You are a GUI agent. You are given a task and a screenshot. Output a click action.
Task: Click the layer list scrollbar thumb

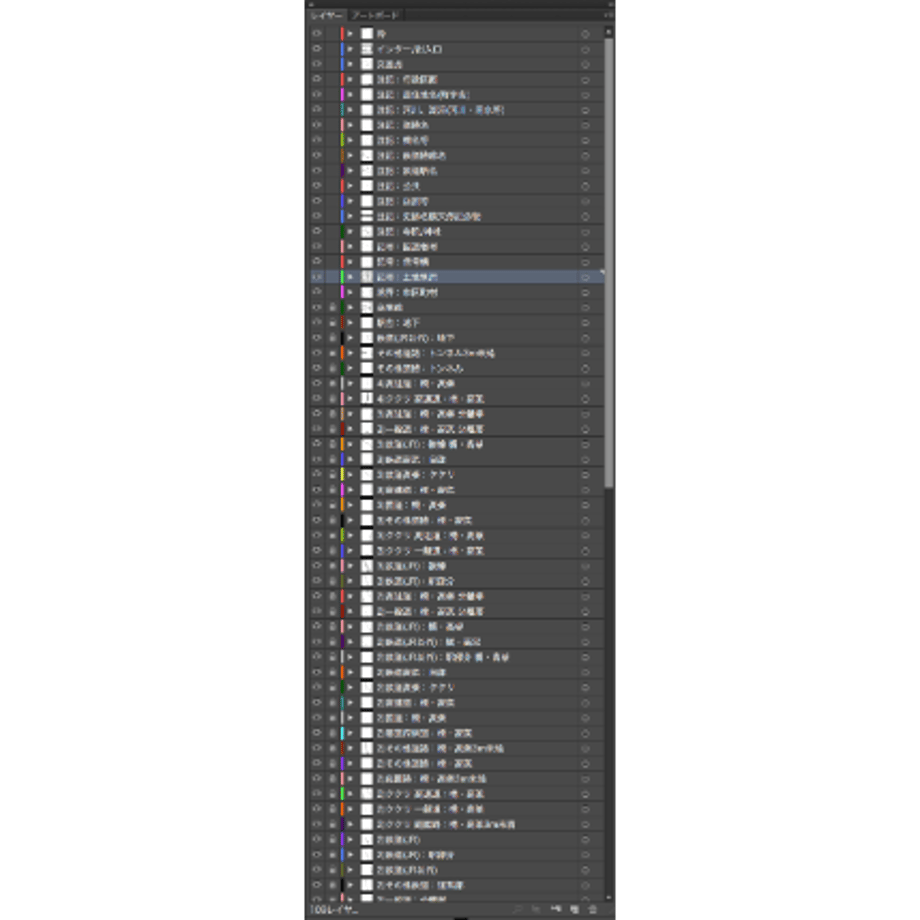(x=609, y=262)
